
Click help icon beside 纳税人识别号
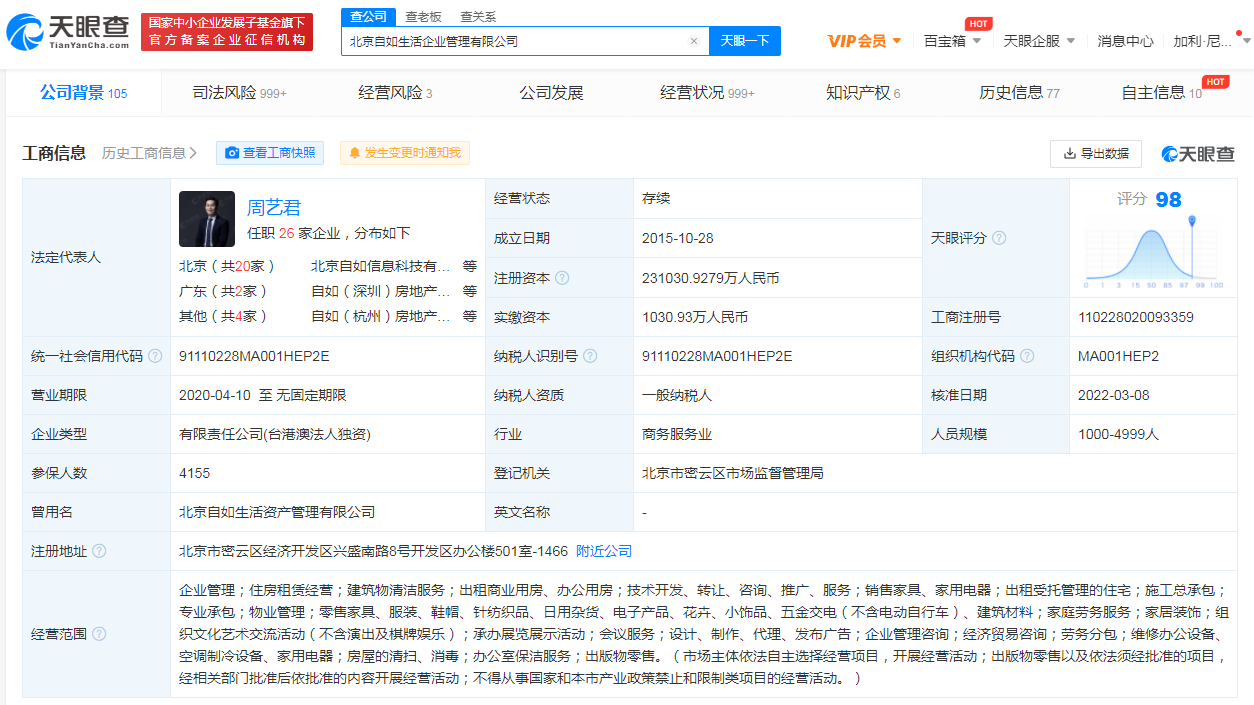tap(590, 356)
